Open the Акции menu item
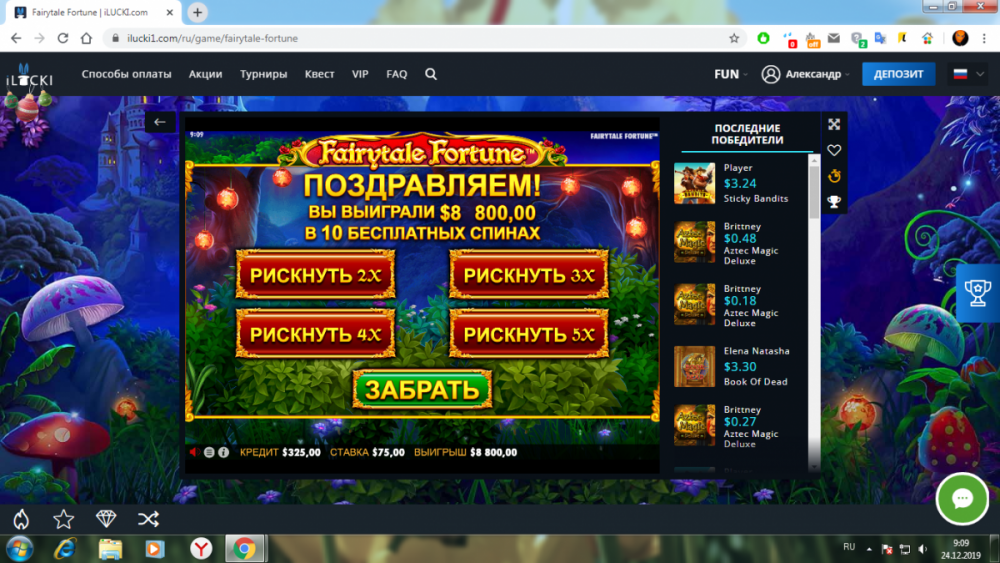Image resolution: width=1000 pixels, height=563 pixels. 205,74
